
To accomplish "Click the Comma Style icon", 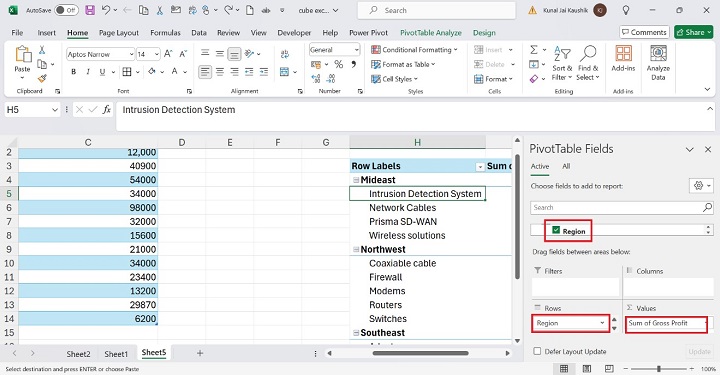I will (x=354, y=64).
